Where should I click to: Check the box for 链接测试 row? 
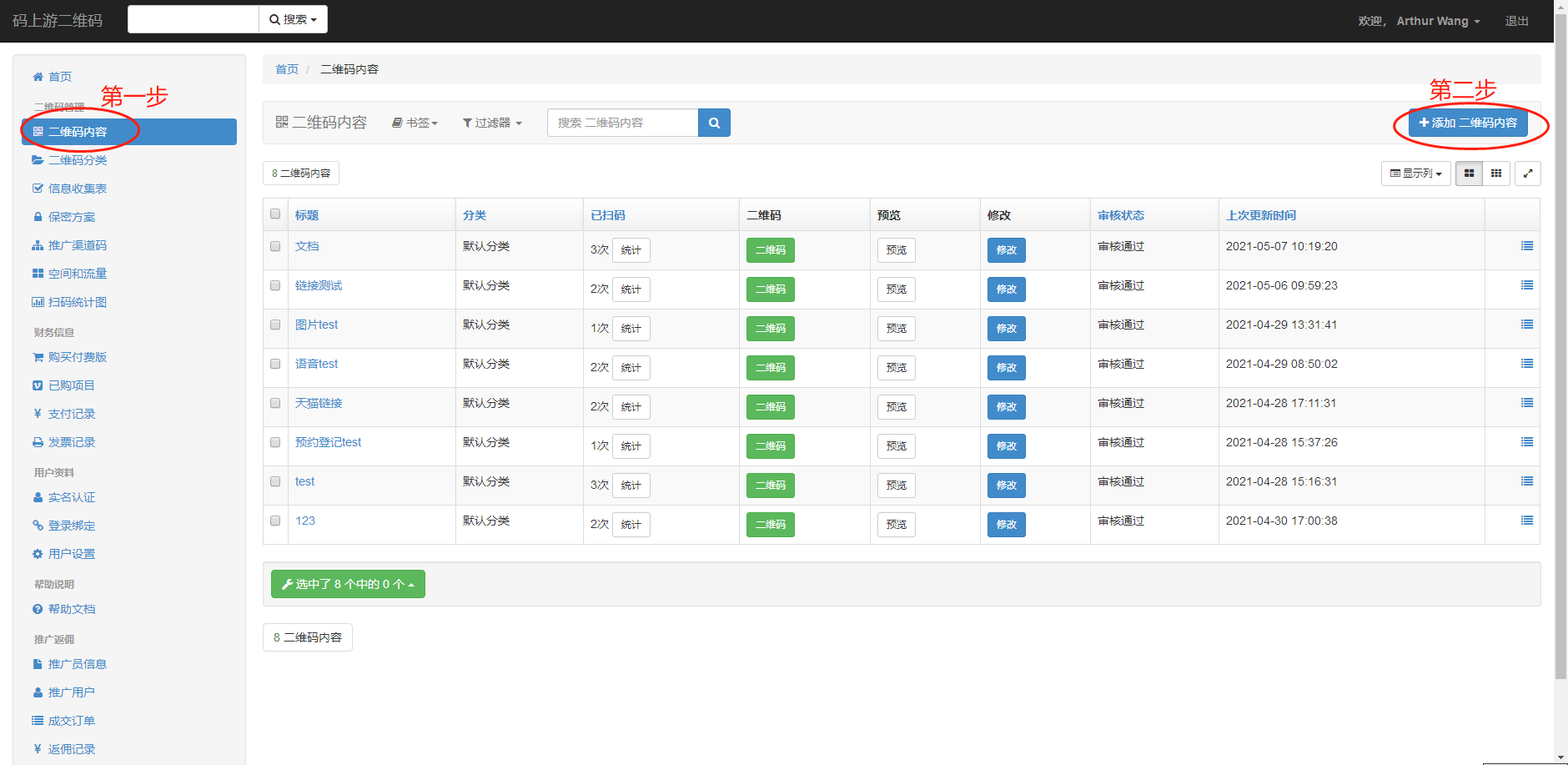pyautogui.click(x=275, y=285)
